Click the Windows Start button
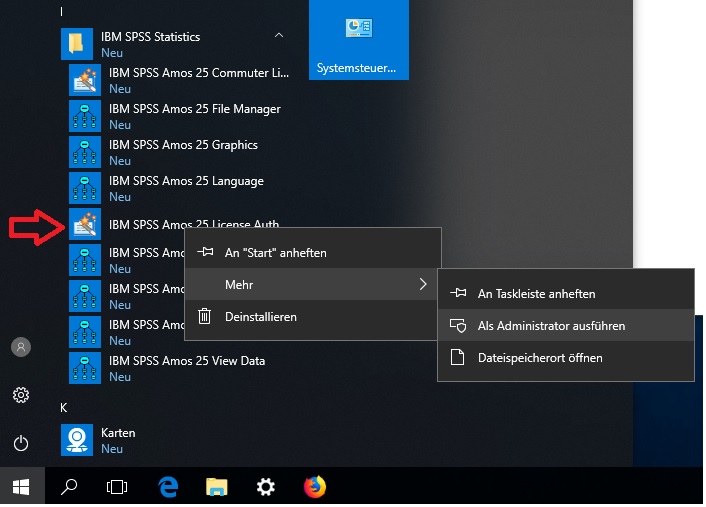 tap(22, 486)
